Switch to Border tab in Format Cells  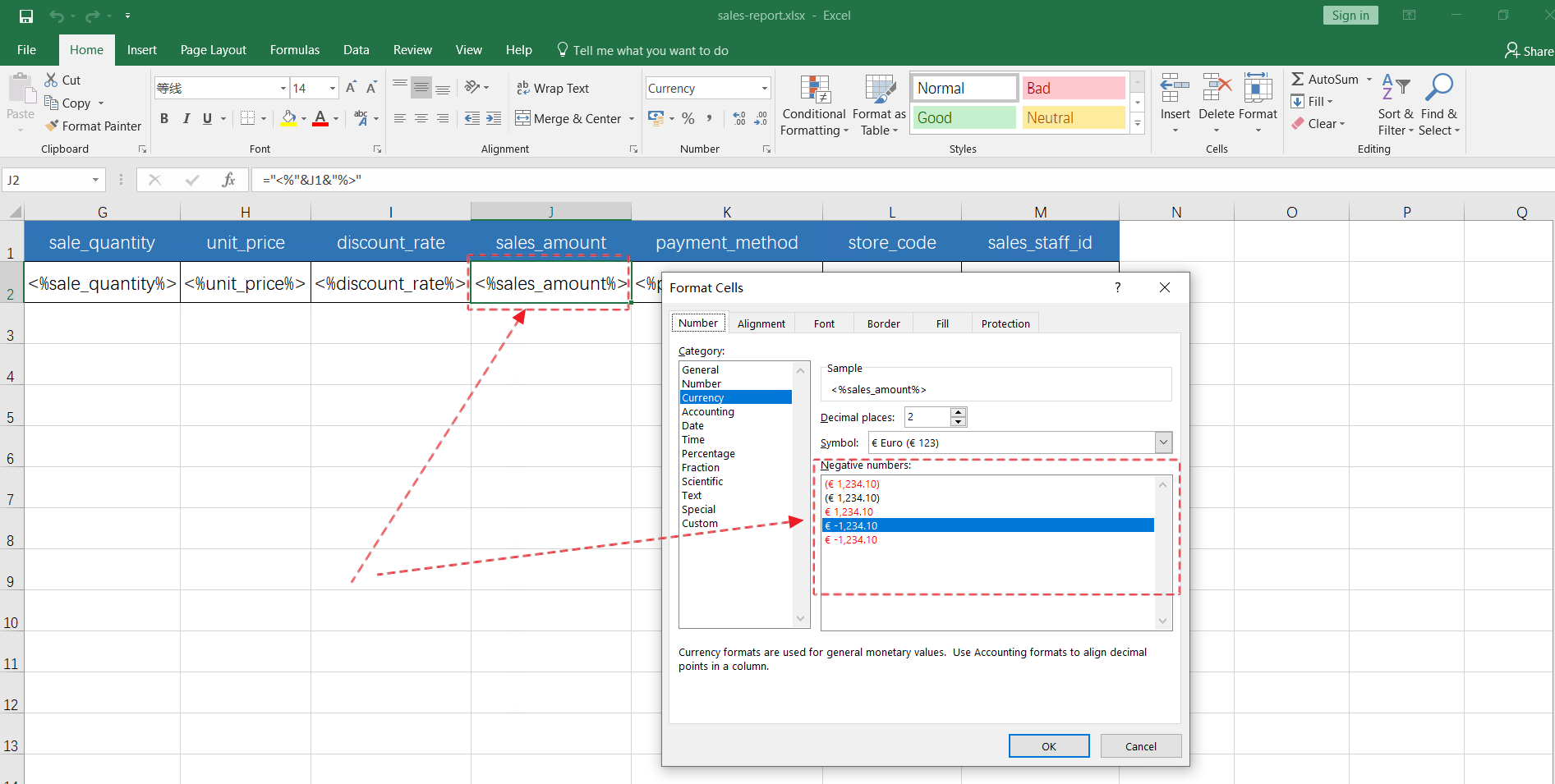pyautogui.click(x=884, y=323)
